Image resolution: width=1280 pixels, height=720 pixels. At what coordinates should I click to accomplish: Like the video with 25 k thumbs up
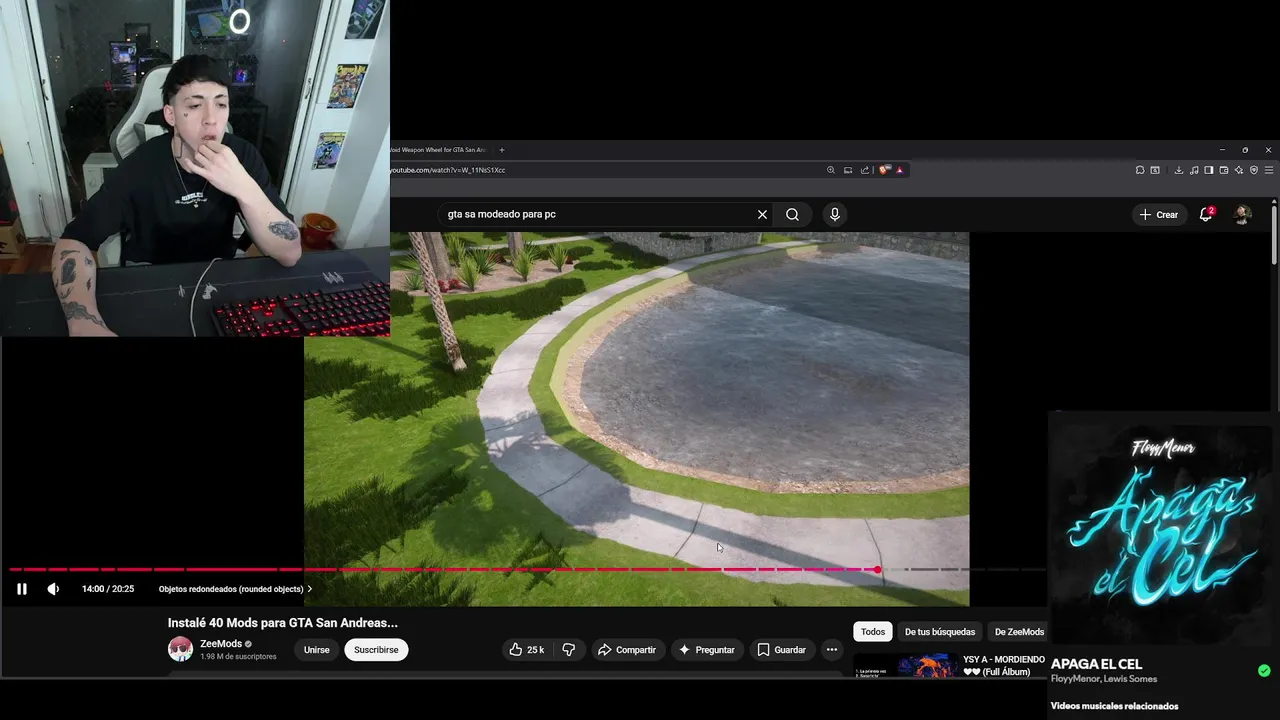[x=526, y=650]
